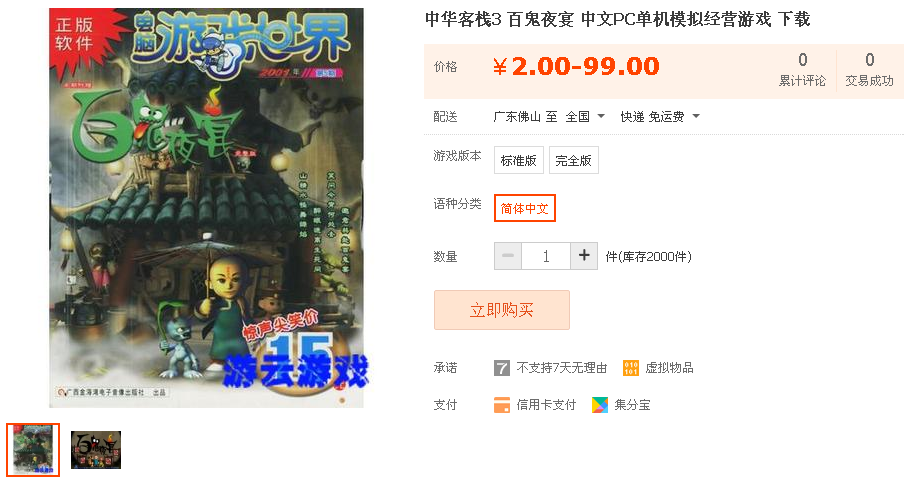The height and width of the screenshot is (483, 908).
Task: Expand the 全国 destination dropdown
Action: point(585,116)
